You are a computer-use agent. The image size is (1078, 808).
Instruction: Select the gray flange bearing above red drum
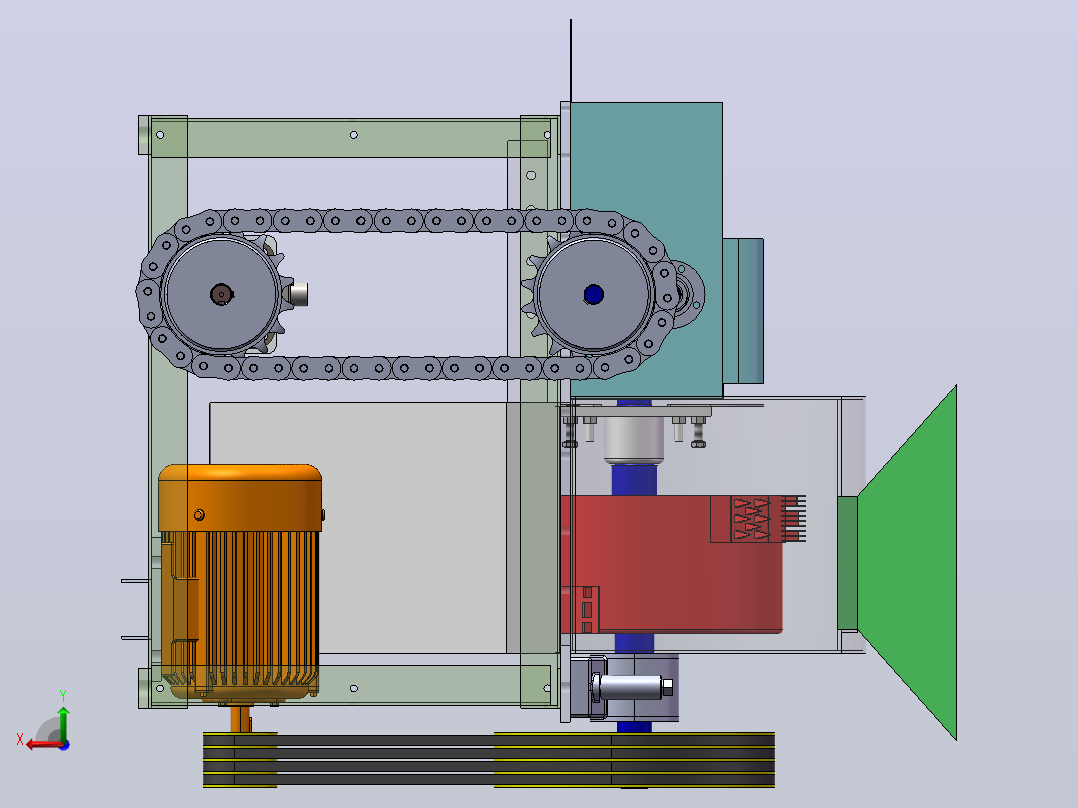[x=633, y=439]
